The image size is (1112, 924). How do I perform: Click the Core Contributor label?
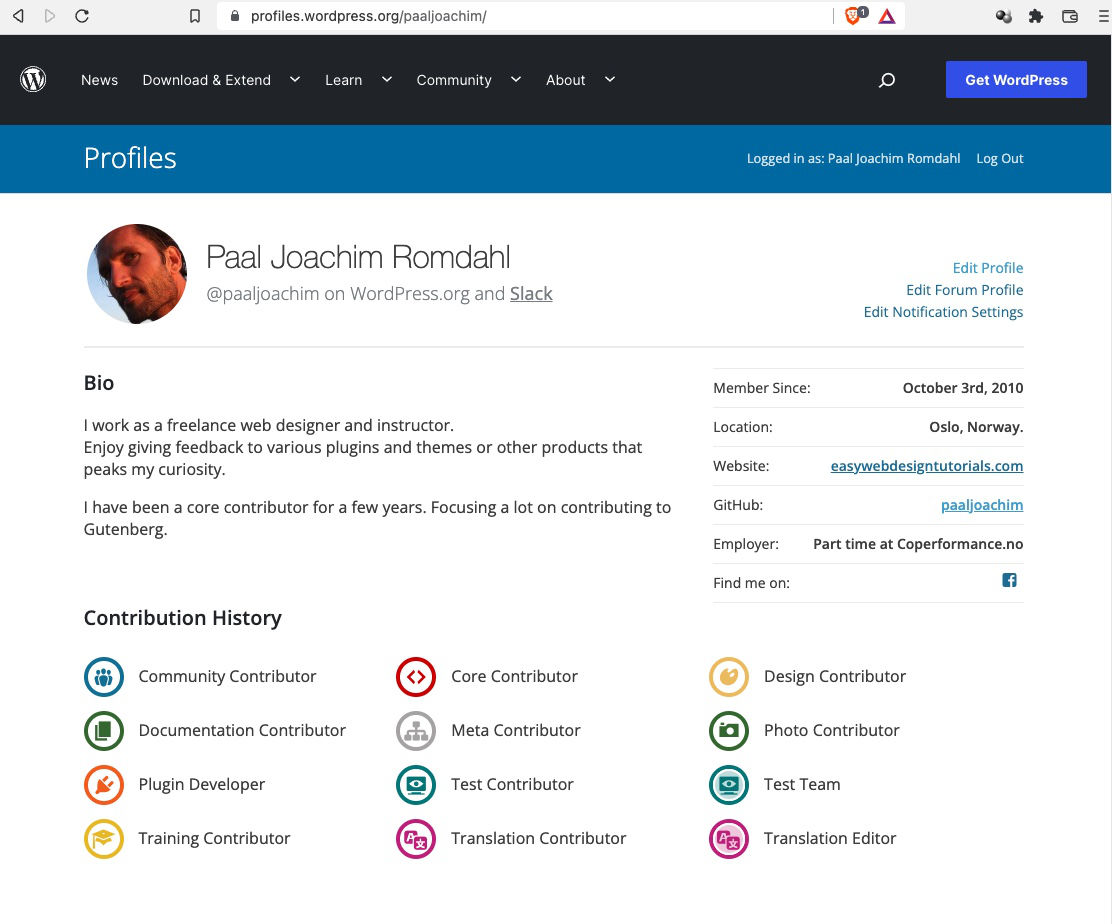pos(514,677)
